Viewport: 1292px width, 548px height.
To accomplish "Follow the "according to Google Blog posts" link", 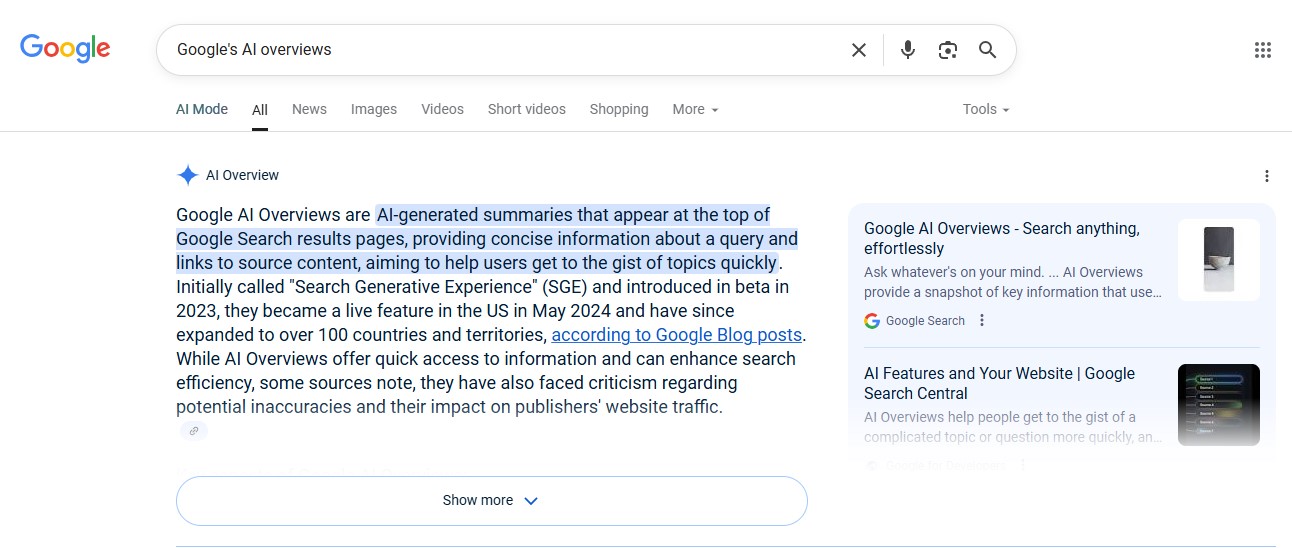I will tap(677, 335).
